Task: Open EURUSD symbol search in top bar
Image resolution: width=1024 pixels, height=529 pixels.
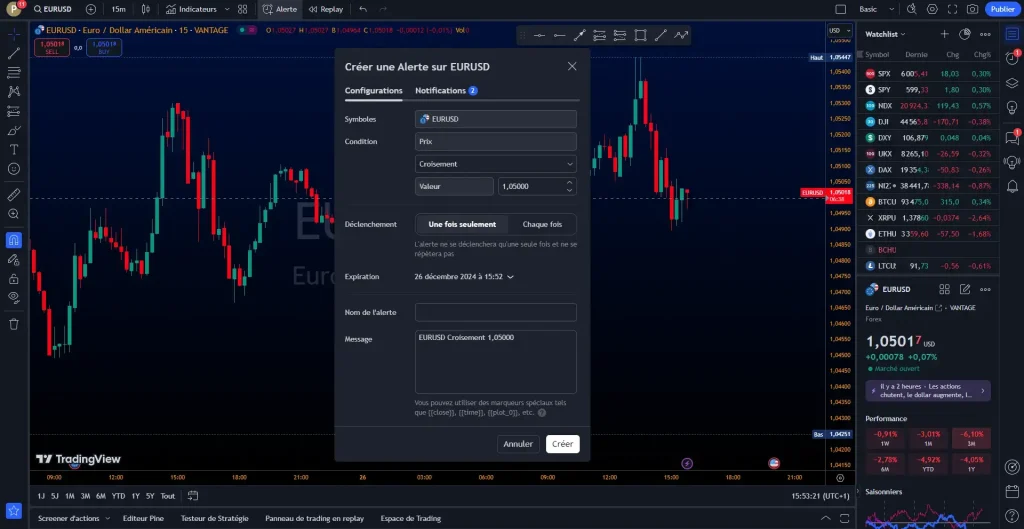Action: click(52, 9)
